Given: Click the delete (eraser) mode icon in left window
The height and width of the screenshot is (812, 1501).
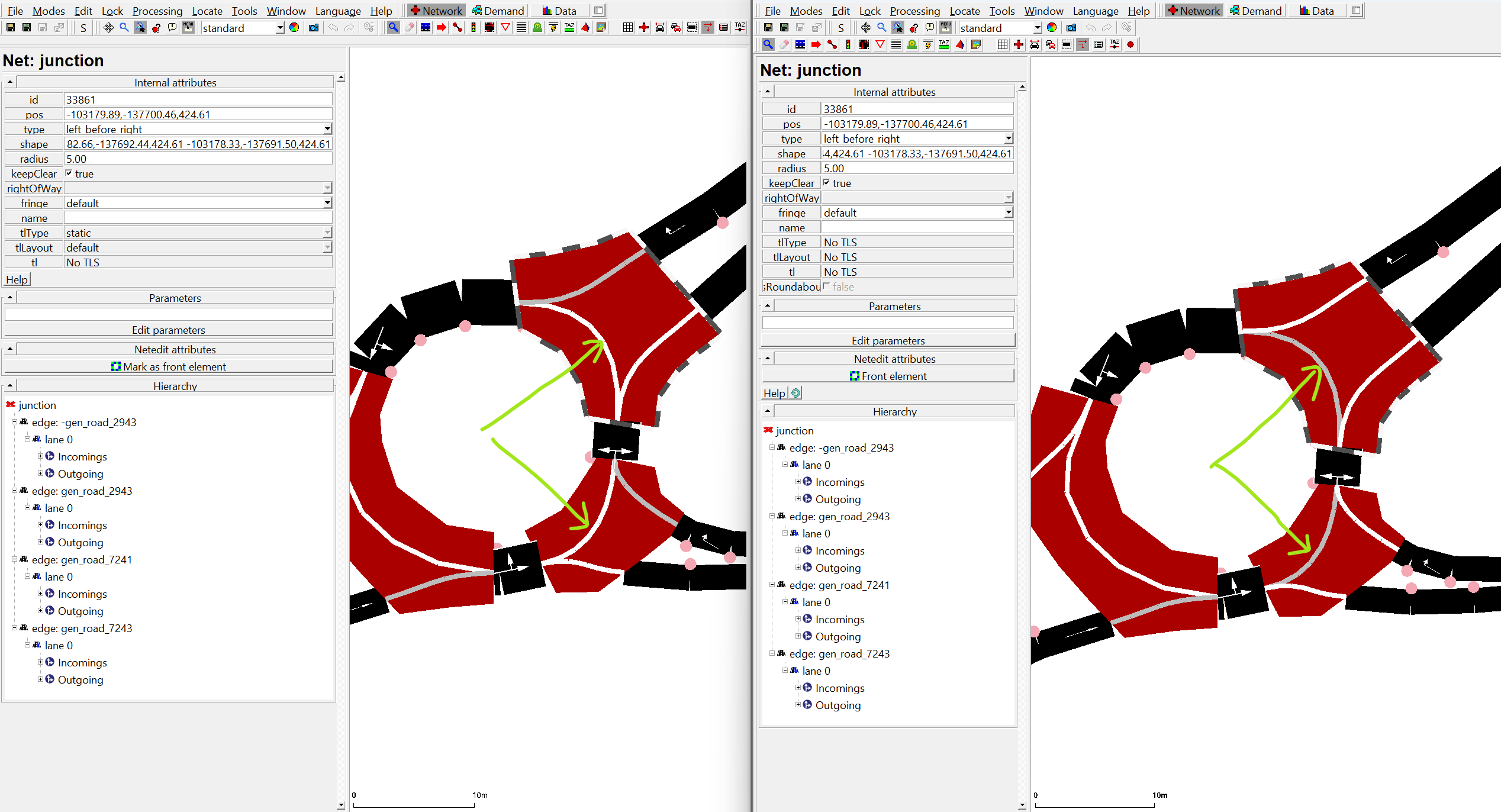Looking at the screenshot, I should (x=410, y=27).
